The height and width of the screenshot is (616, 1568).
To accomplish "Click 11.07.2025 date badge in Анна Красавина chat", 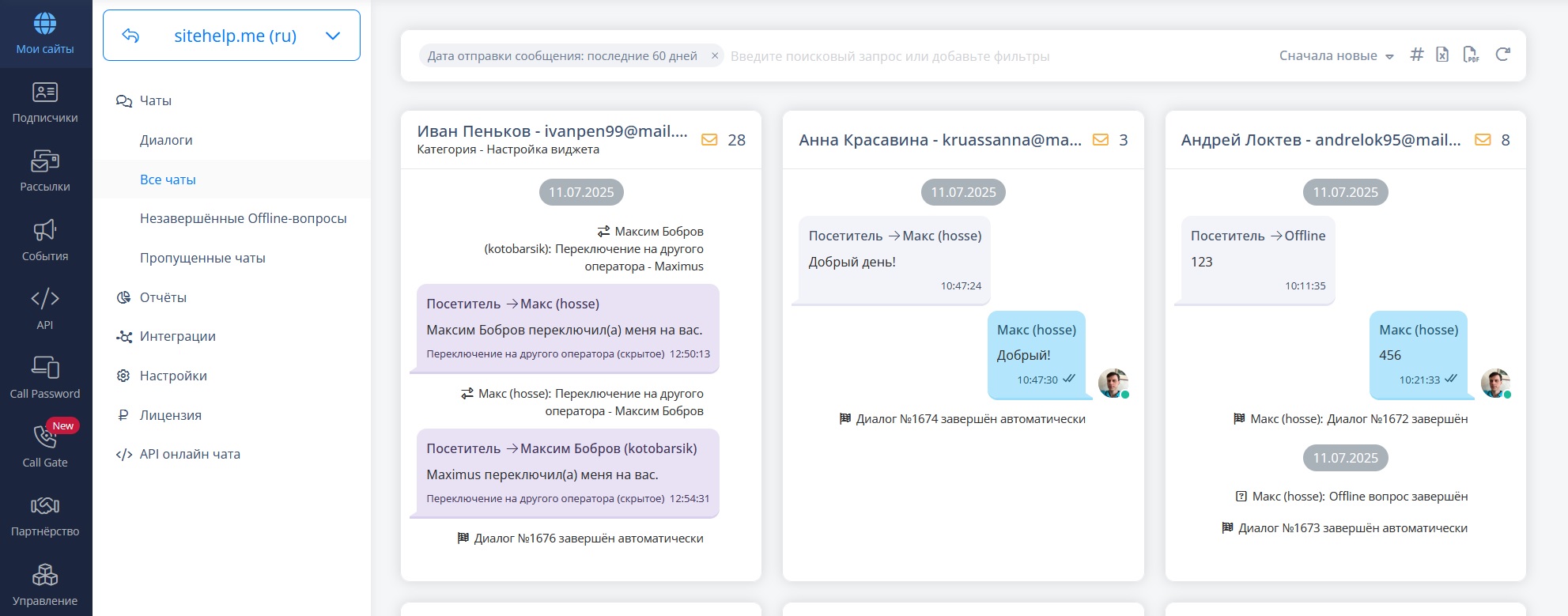I will pyautogui.click(x=963, y=192).
